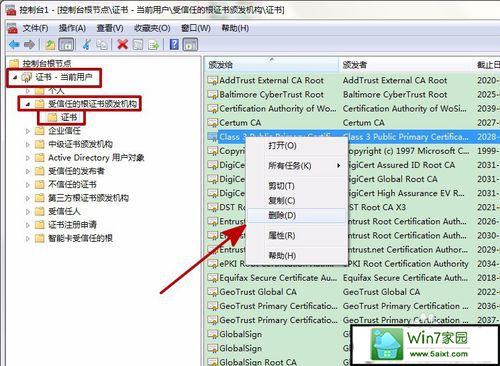
Task: Open the 文件(F) menu
Action: [35, 28]
